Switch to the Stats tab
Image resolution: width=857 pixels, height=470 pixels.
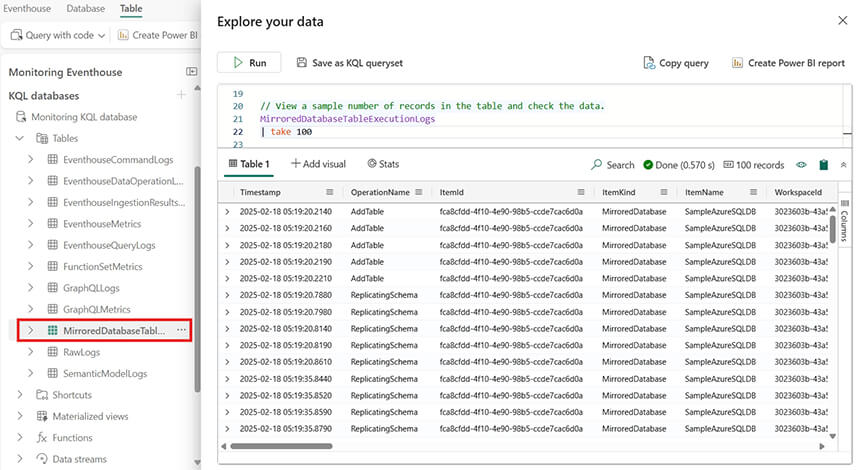(383, 164)
